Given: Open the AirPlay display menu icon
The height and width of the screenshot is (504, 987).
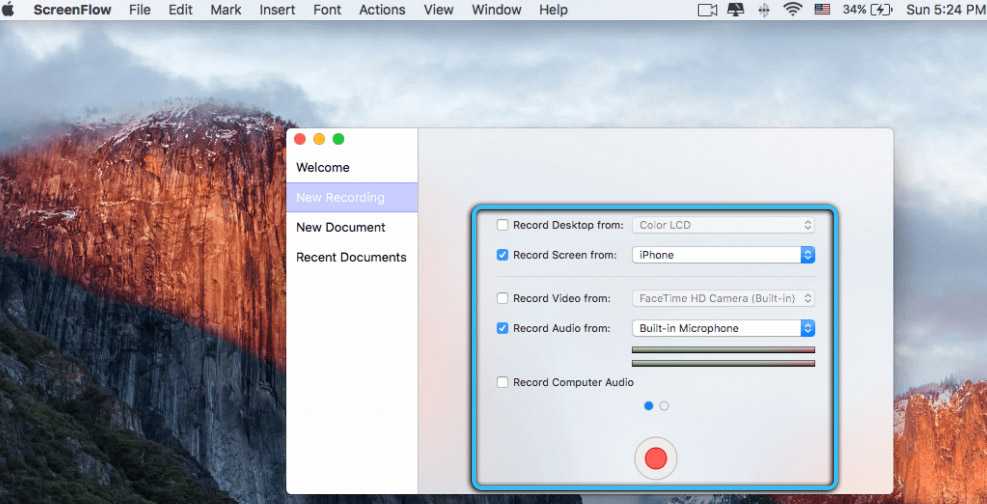Looking at the screenshot, I should (x=736, y=10).
